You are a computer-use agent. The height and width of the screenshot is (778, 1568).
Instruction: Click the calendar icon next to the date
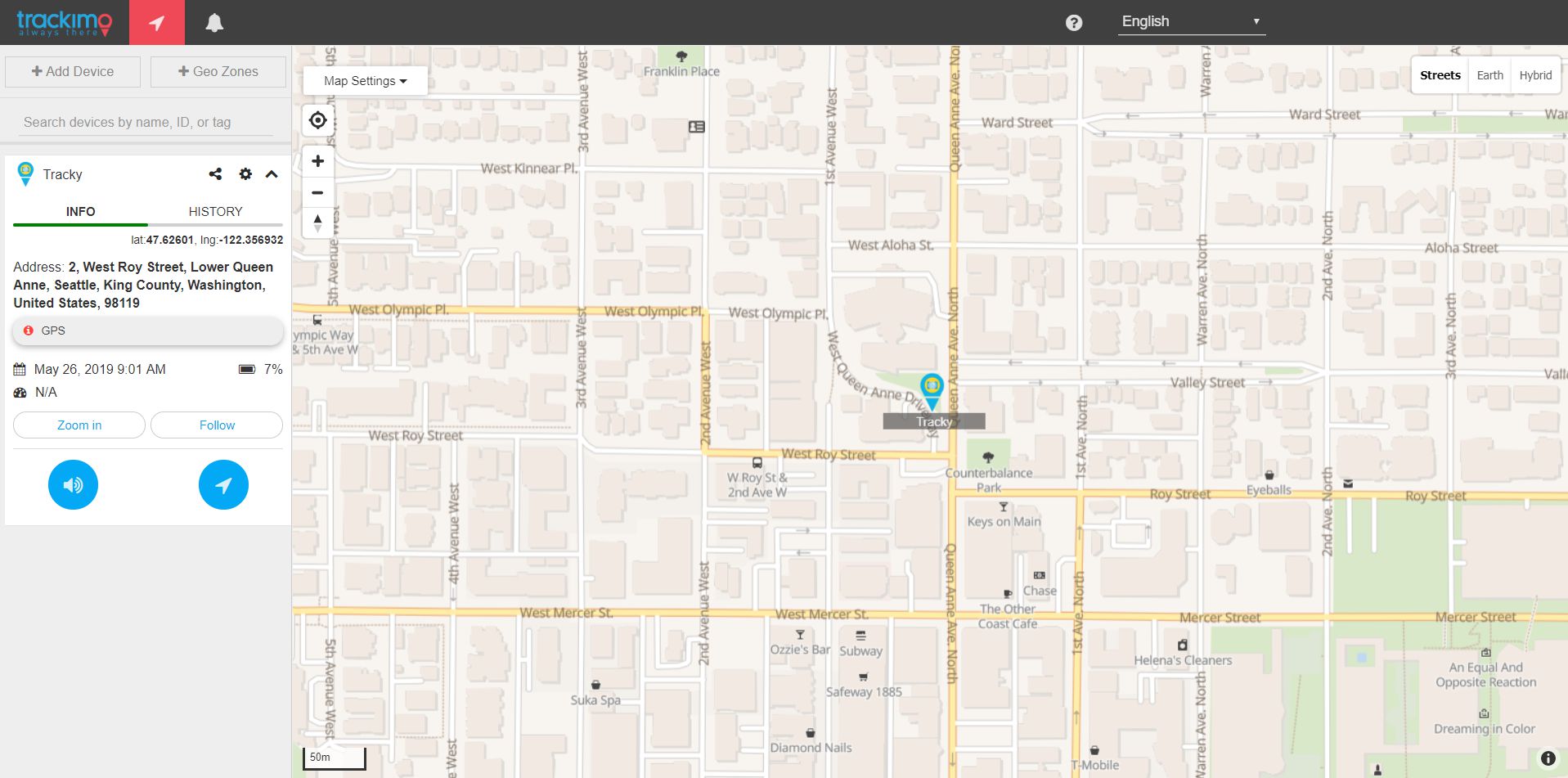tap(18, 368)
